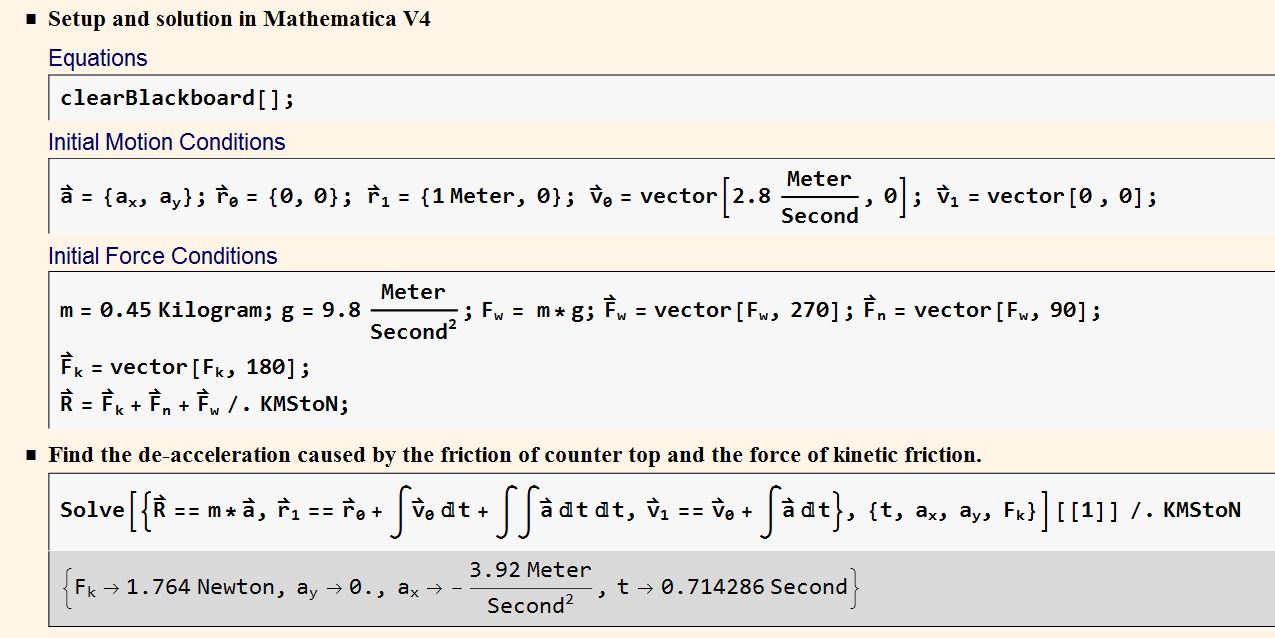
Task: Click the resultant R = Fk + Fn + Fw line
Action: (x=203, y=404)
